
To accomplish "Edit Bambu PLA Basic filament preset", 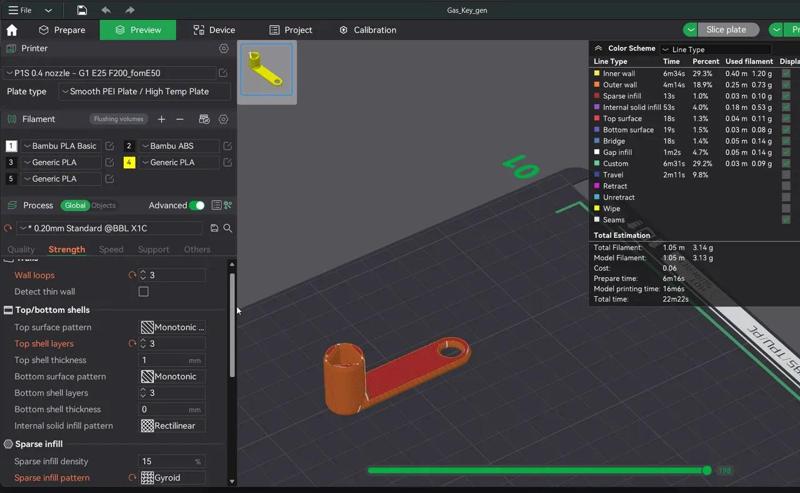I will pyautogui.click(x=110, y=146).
